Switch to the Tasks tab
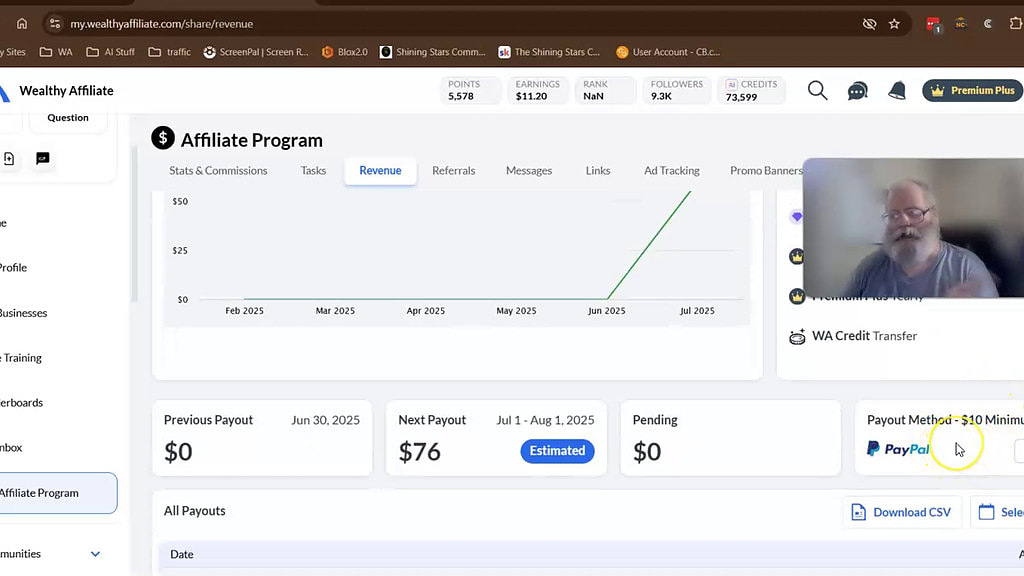 313,170
